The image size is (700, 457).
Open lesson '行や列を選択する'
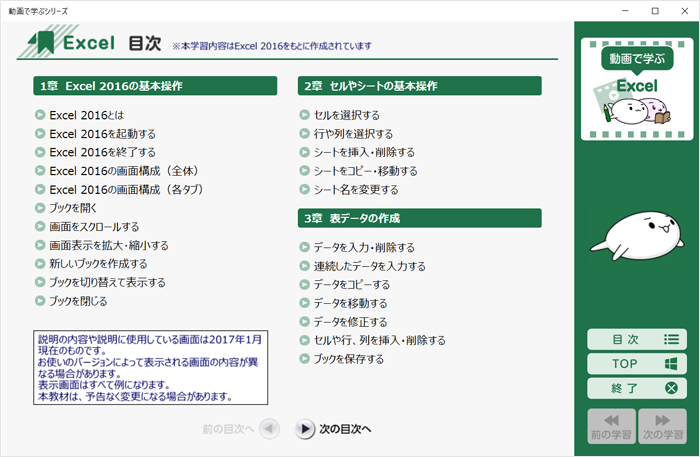pos(346,134)
